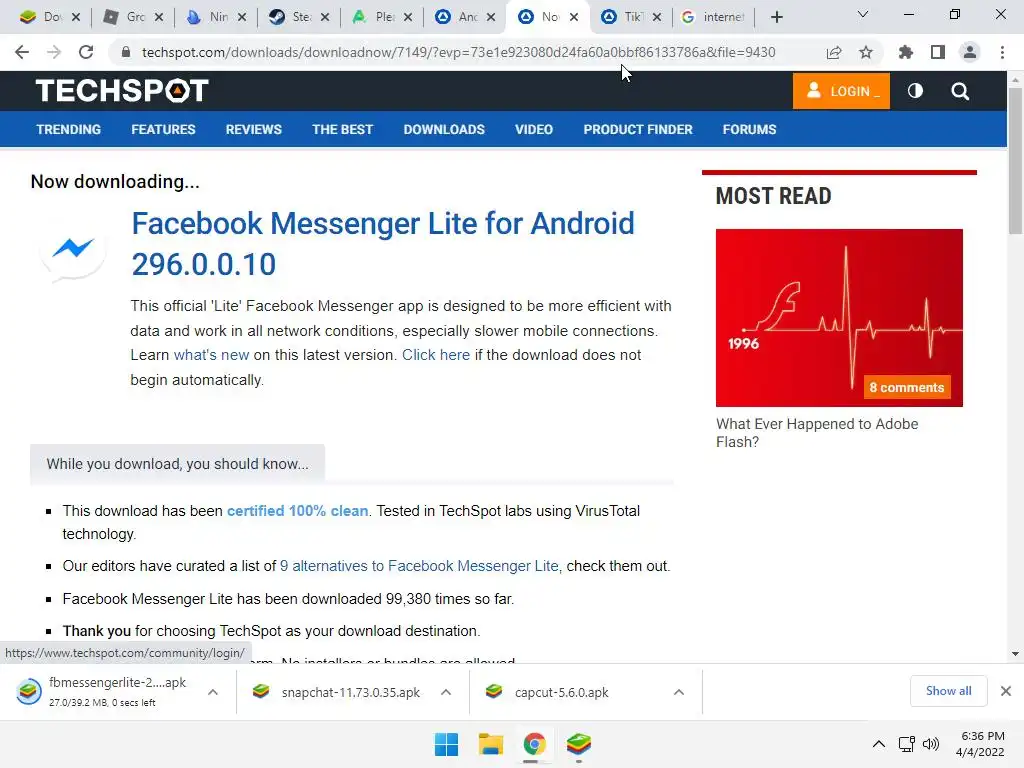1024x768 pixels.
Task: Click the "8 comments" badge
Action: 906,387
